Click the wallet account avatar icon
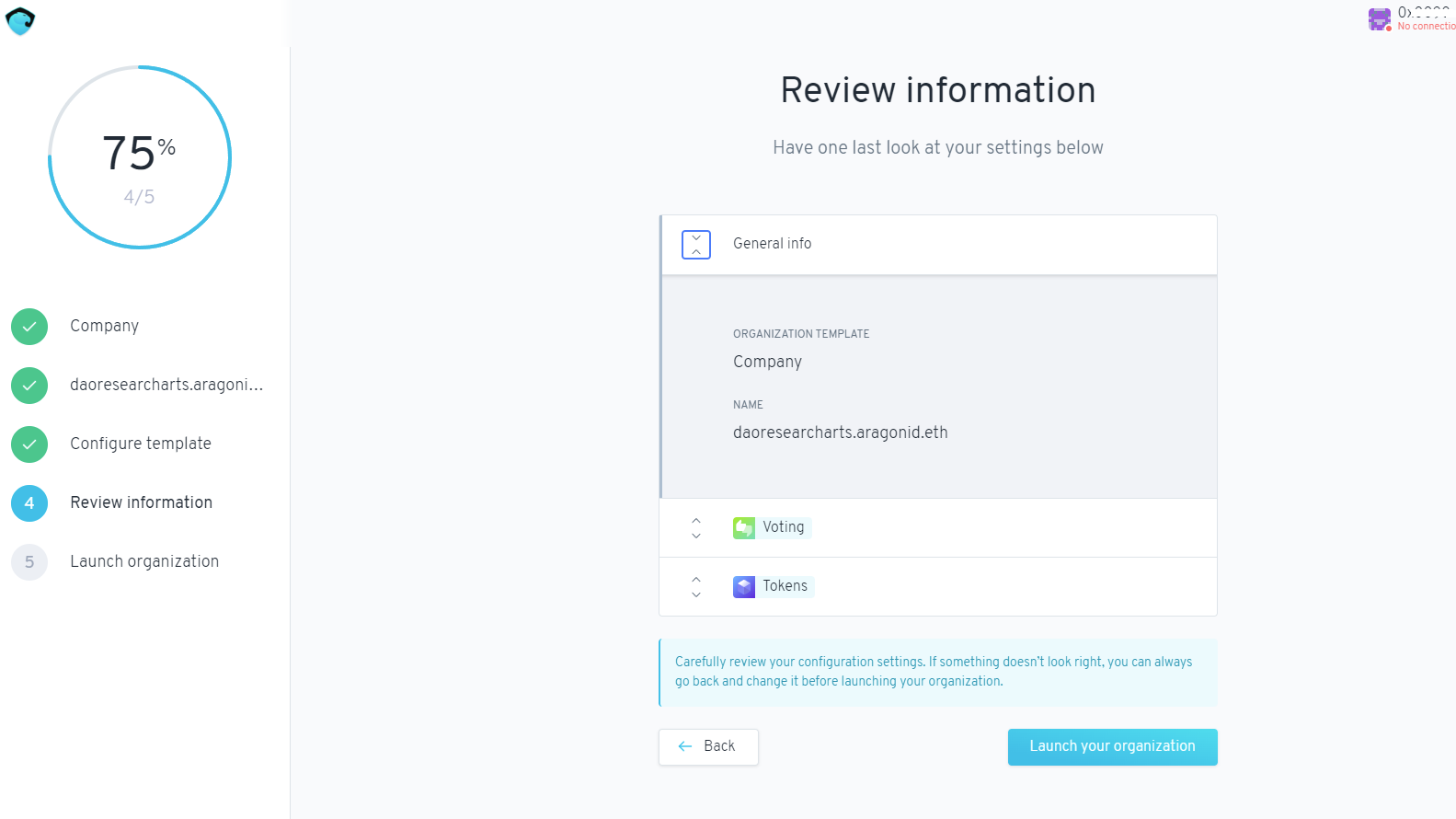This screenshot has height=819, width=1456. point(1379,19)
